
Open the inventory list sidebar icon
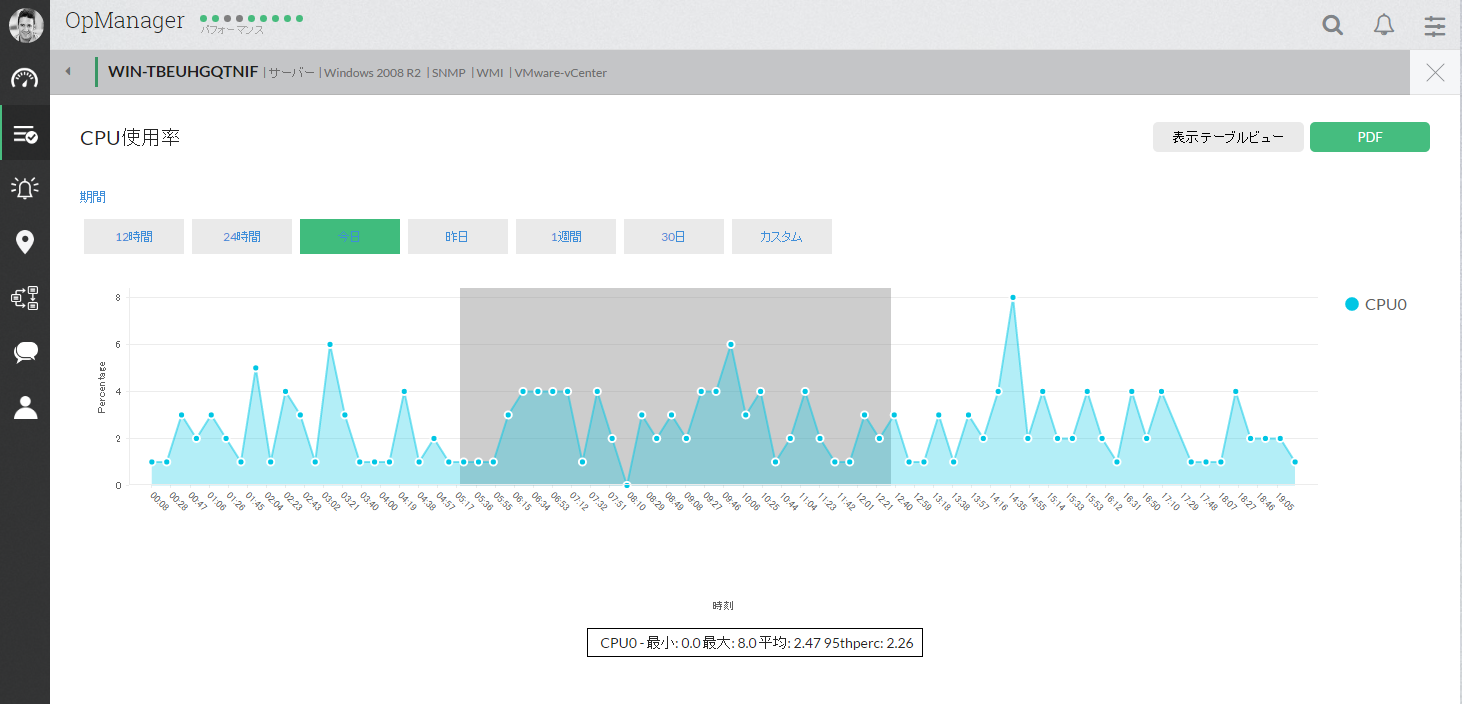(25, 132)
